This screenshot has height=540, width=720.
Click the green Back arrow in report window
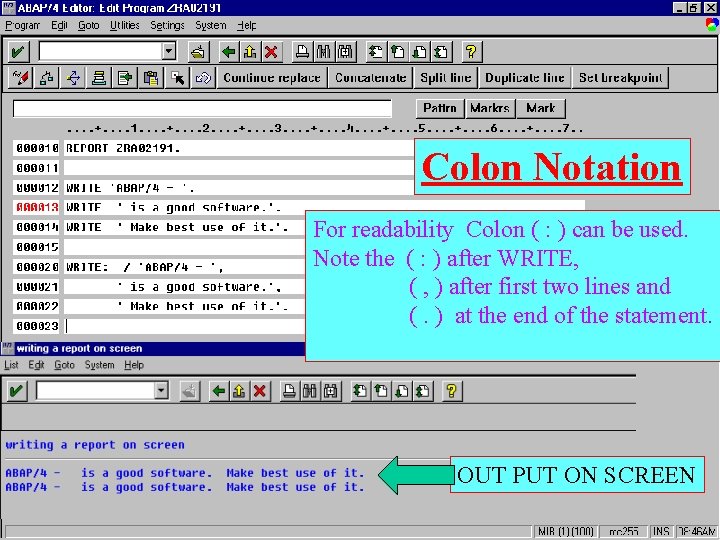pyautogui.click(x=219, y=391)
